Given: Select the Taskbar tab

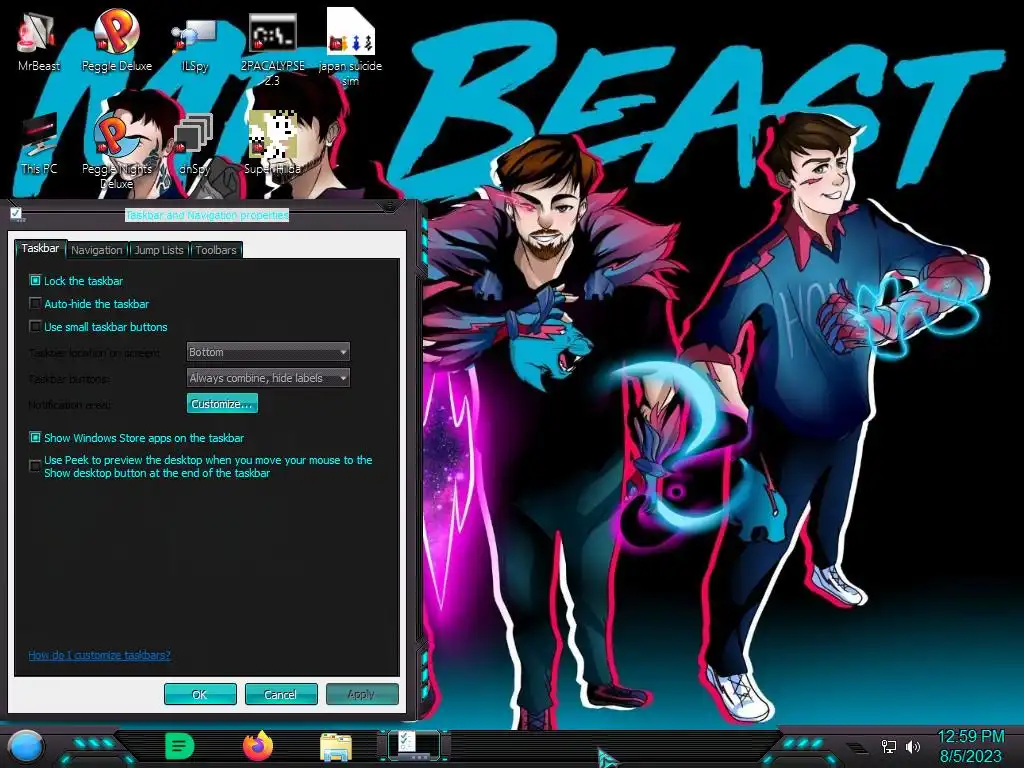Looking at the screenshot, I should tap(40, 248).
